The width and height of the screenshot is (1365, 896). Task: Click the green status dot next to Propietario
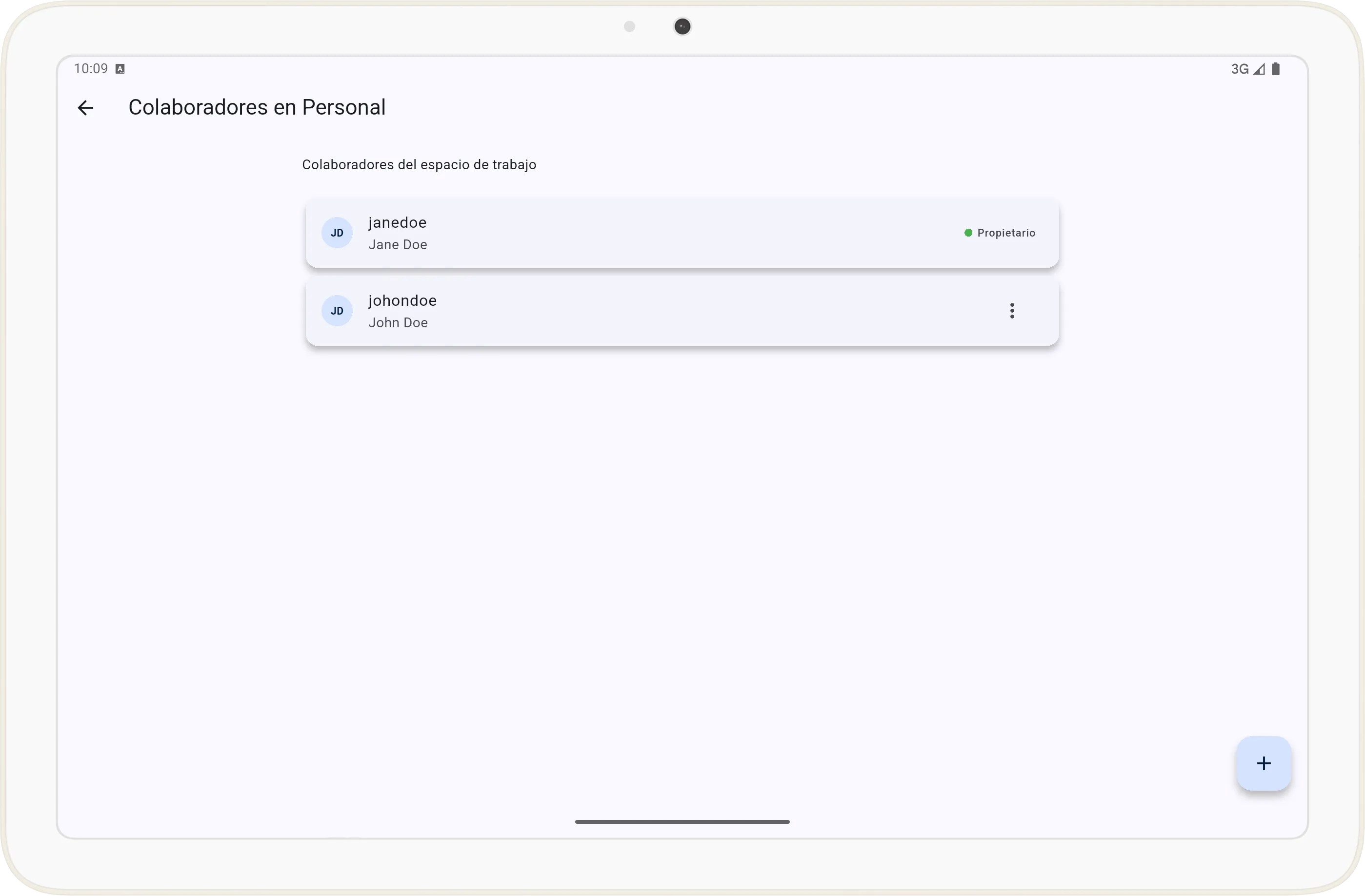(x=968, y=233)
